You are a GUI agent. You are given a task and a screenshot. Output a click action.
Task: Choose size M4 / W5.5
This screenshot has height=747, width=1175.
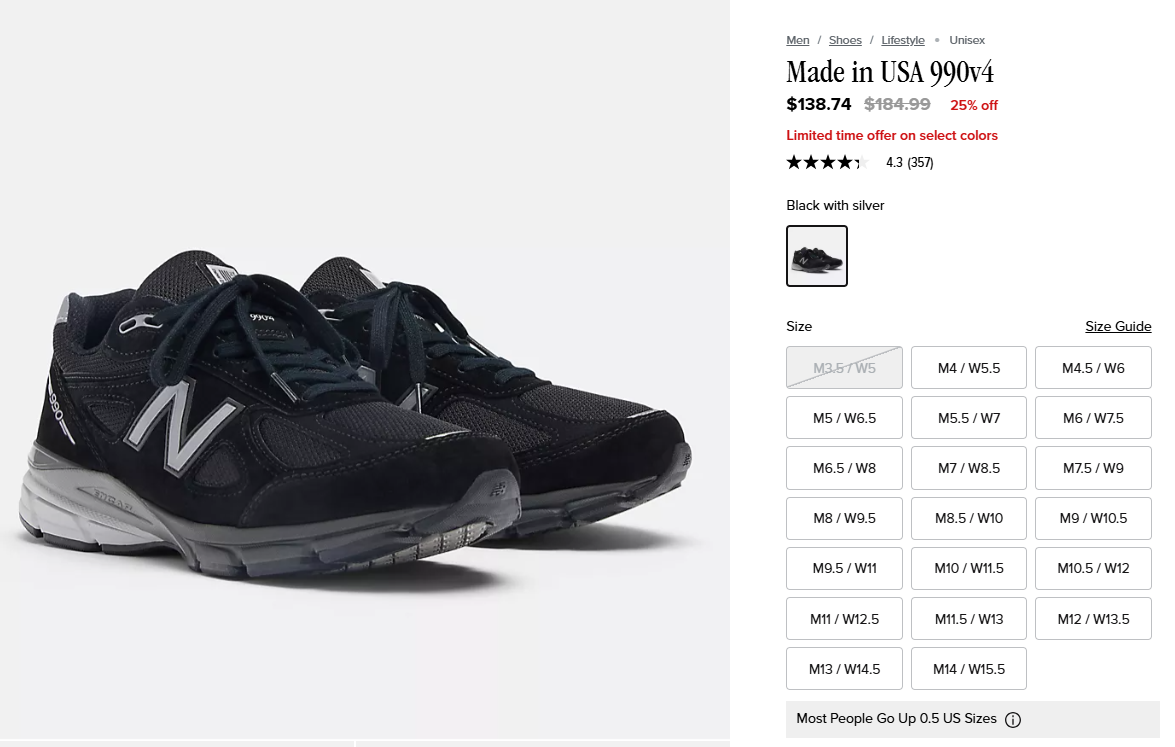click(969, 368)
